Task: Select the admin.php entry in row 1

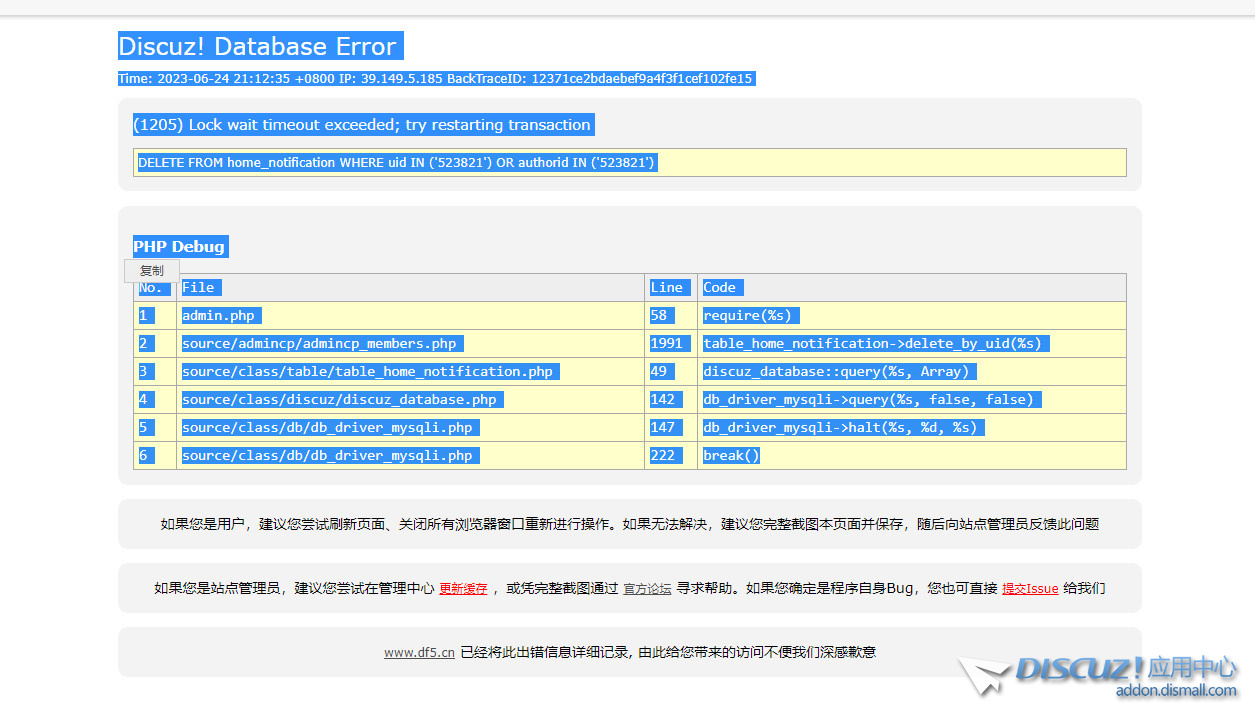Action: pos(219,315)
